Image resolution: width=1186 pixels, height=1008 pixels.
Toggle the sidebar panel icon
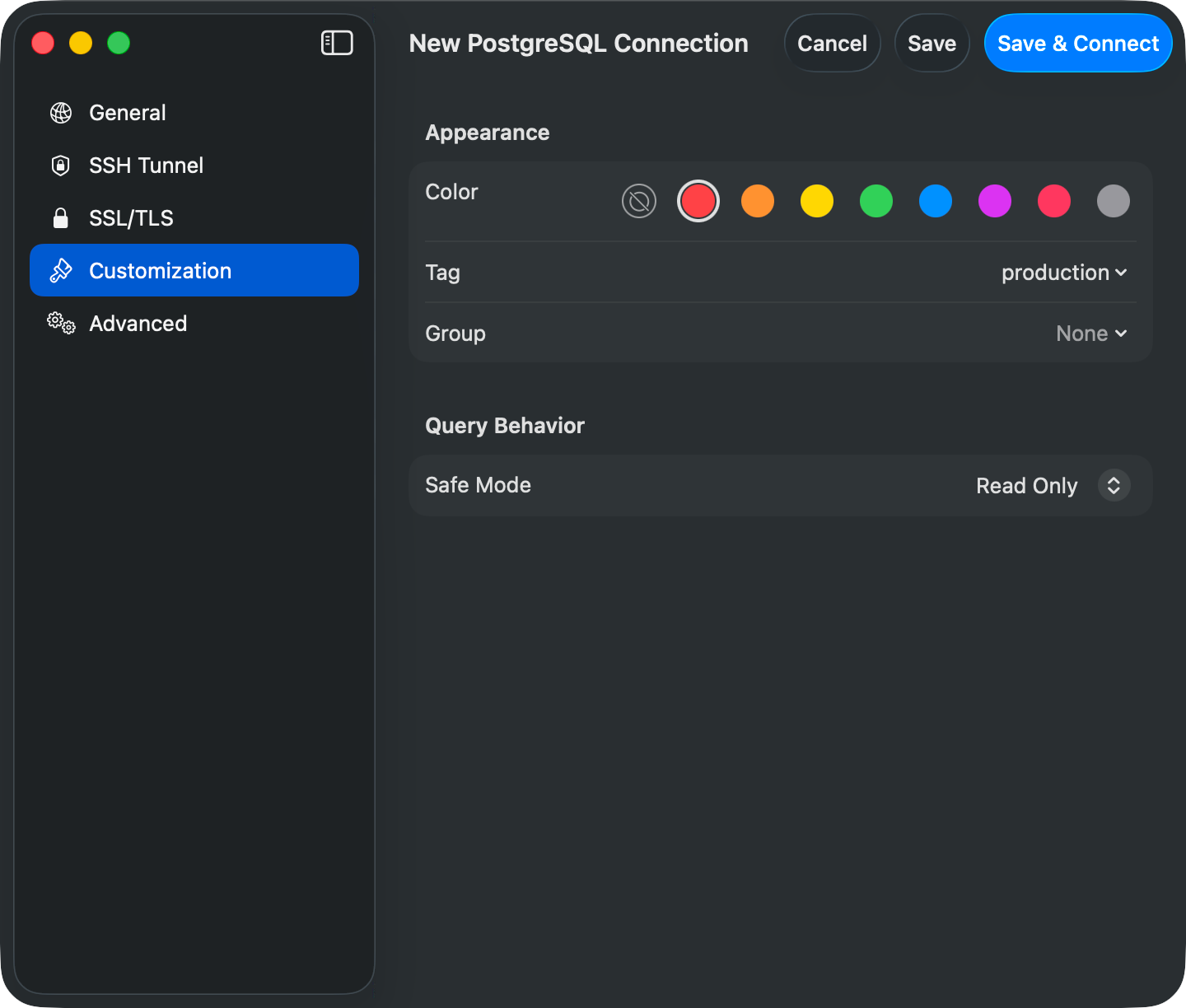[337, 43]
